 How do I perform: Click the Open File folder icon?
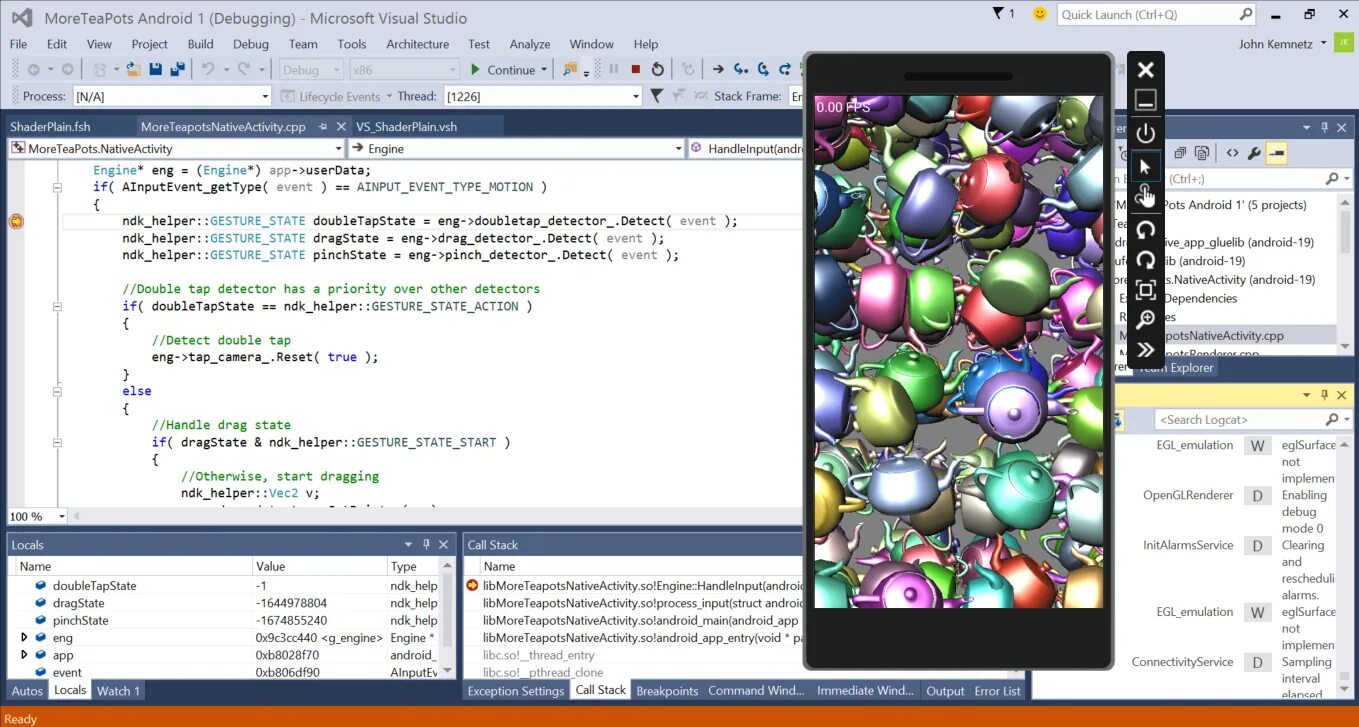[134, 70]
